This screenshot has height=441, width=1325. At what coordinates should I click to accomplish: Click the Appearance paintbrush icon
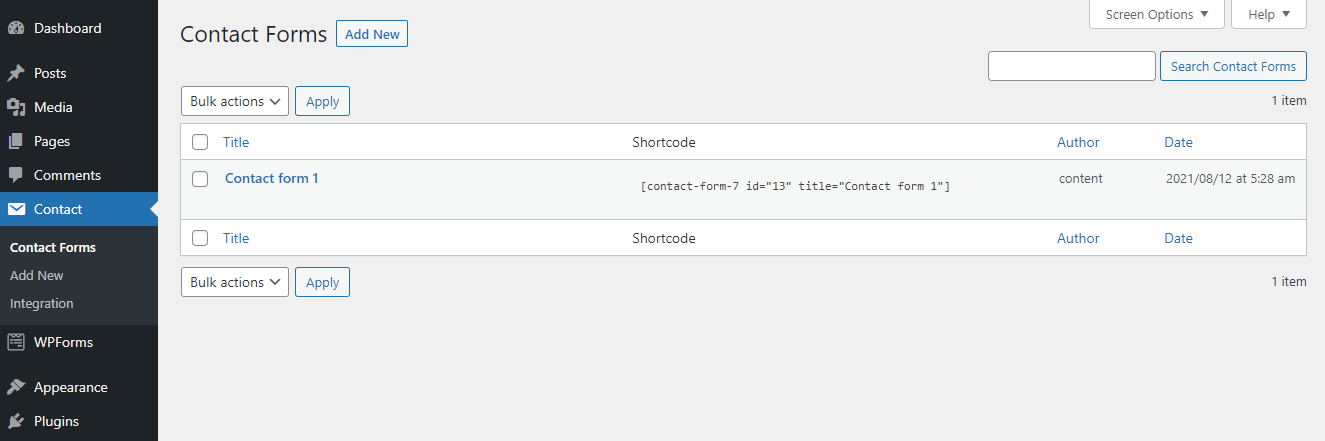16,387
